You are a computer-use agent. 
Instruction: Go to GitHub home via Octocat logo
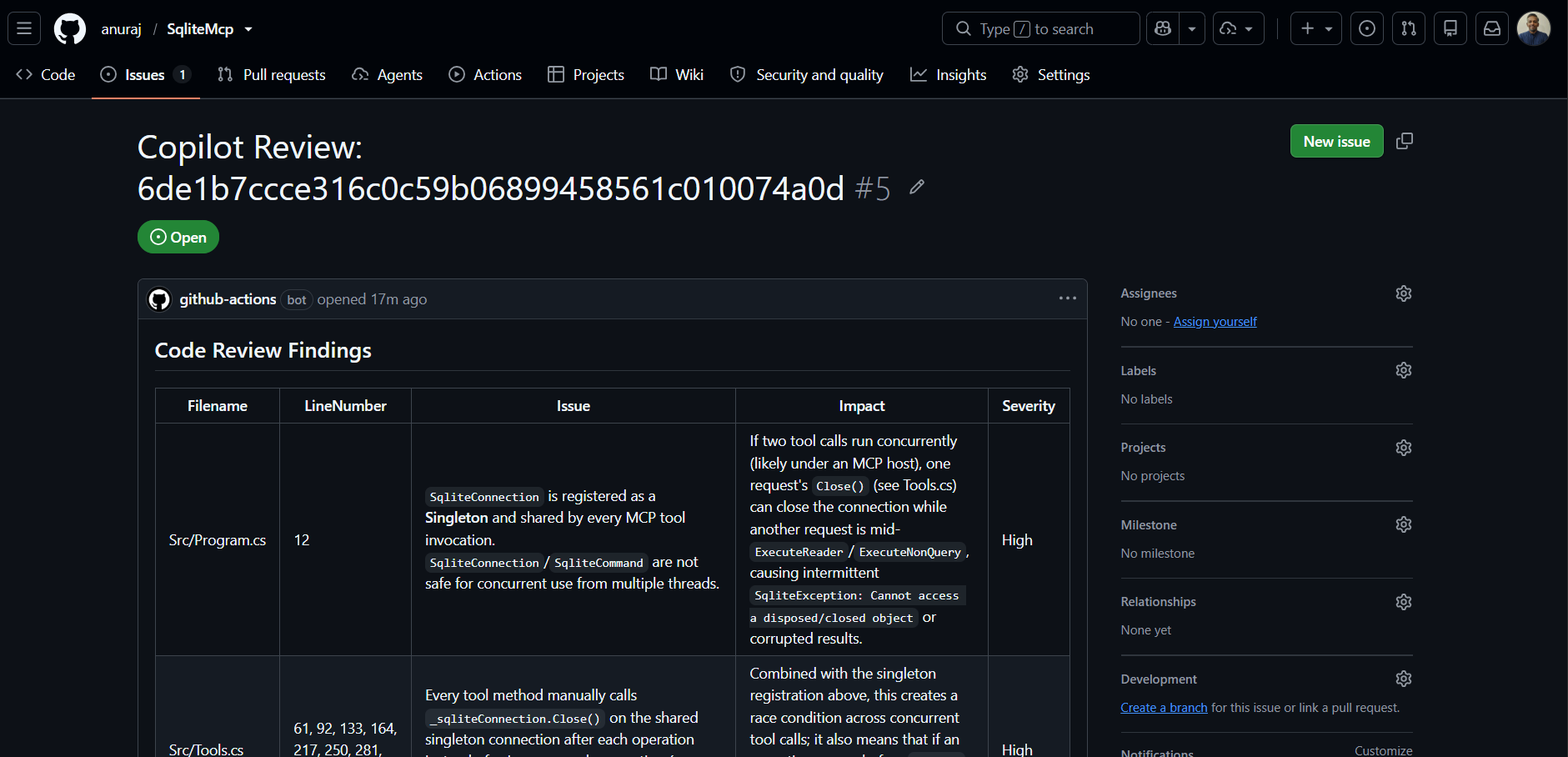click(x=70, y=28)
